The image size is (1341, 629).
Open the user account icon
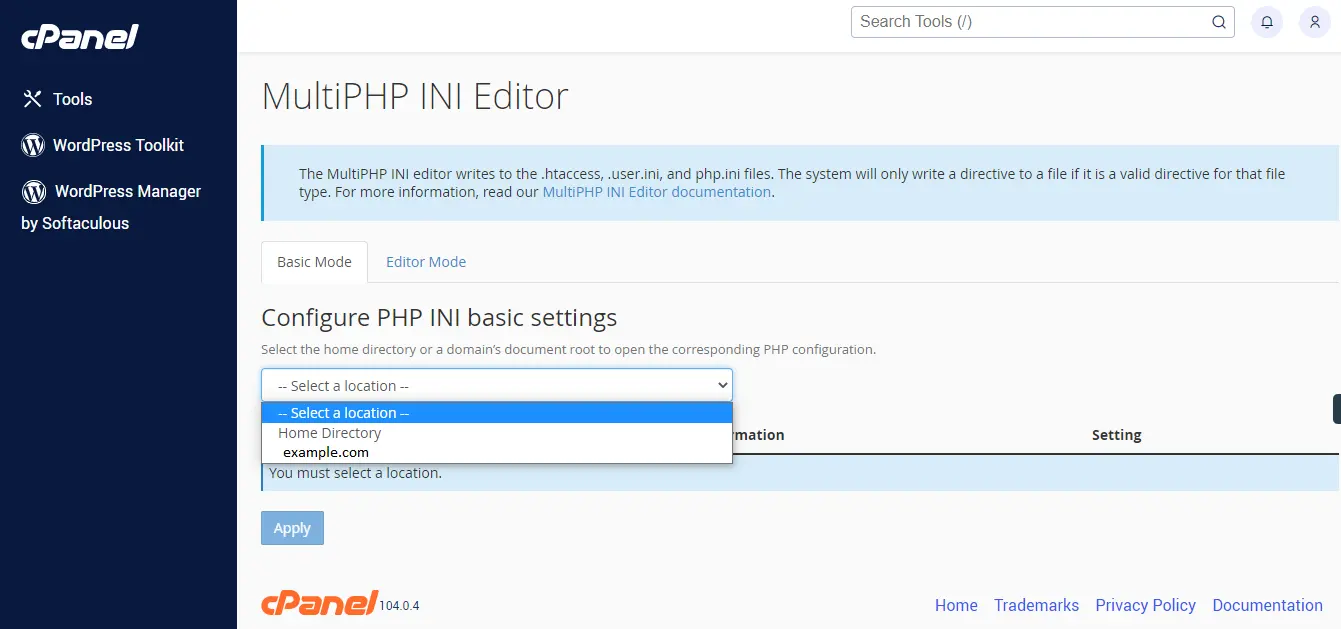tap(1315, 22)
